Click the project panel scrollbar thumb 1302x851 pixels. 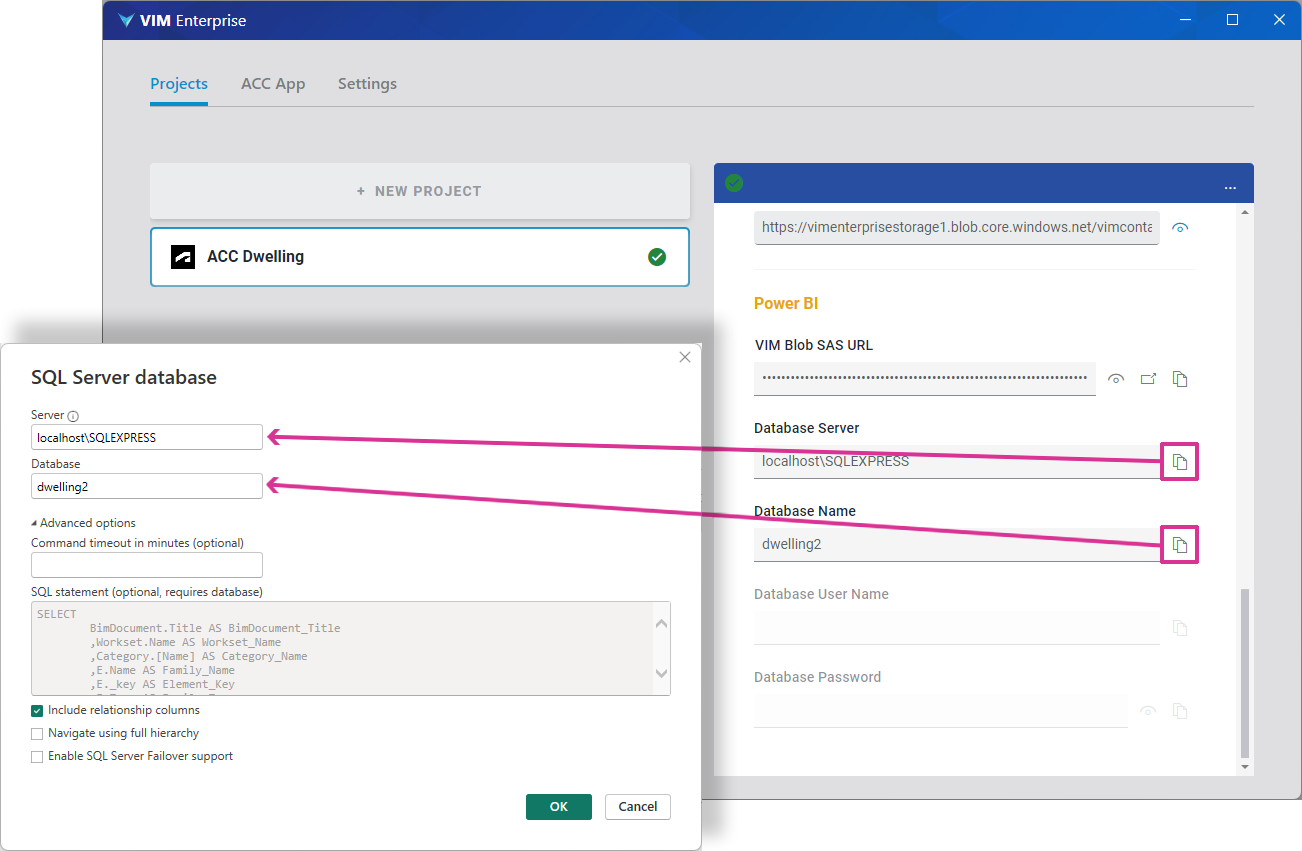(x=1245, y=672)
